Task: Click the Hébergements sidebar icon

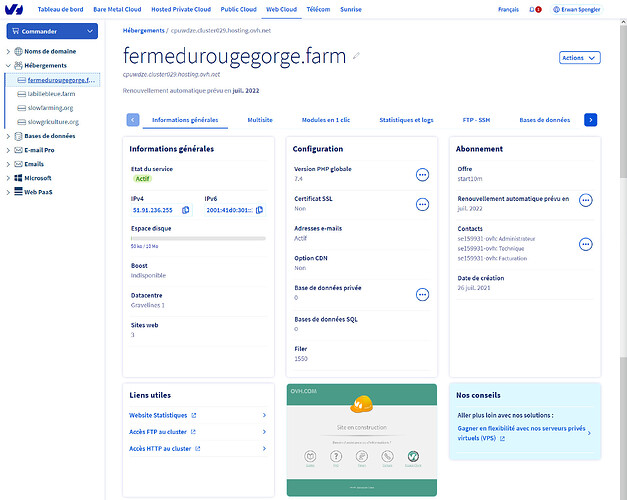Action: (18, 65)
